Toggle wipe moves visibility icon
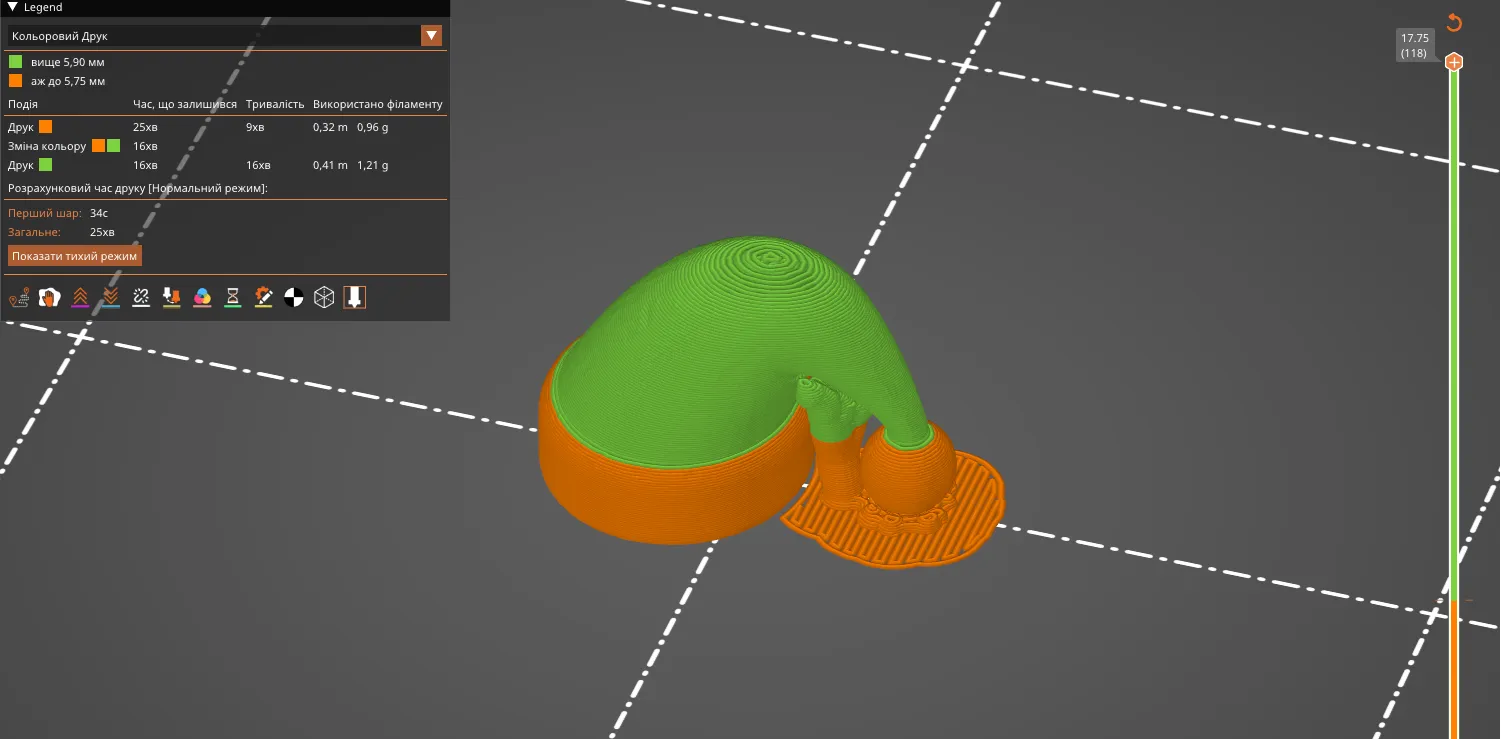Viewport: 1501px width, 739px height. pos(49,297)
